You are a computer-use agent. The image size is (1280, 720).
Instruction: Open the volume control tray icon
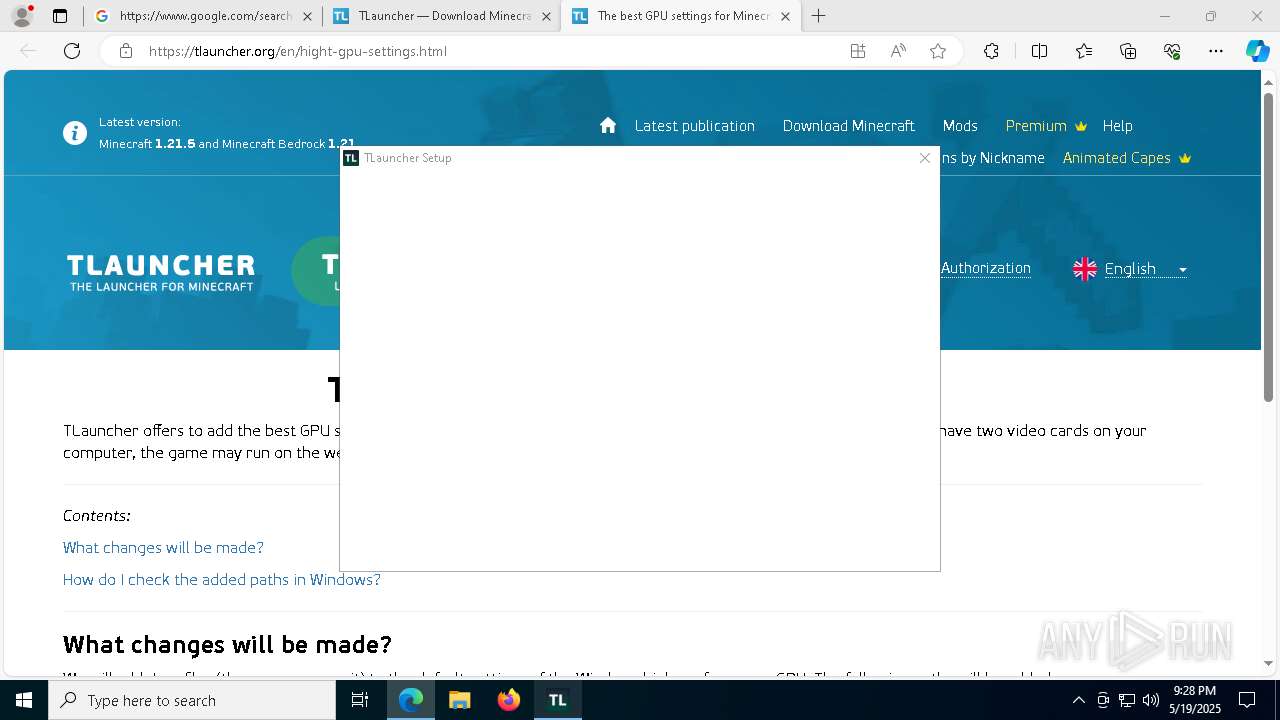[x=1150, y=700]
